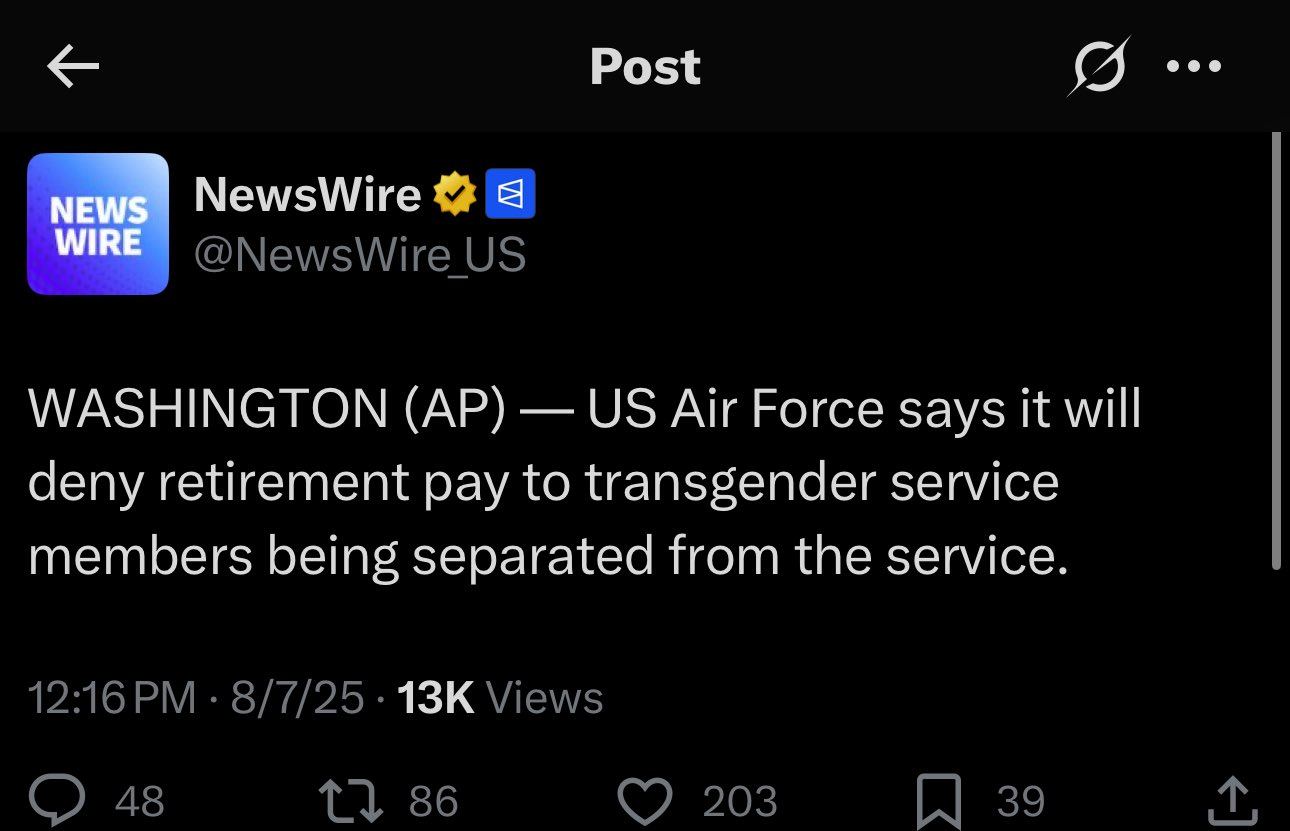
Task: Click the 8/7/25 post date
Action: 297,698
